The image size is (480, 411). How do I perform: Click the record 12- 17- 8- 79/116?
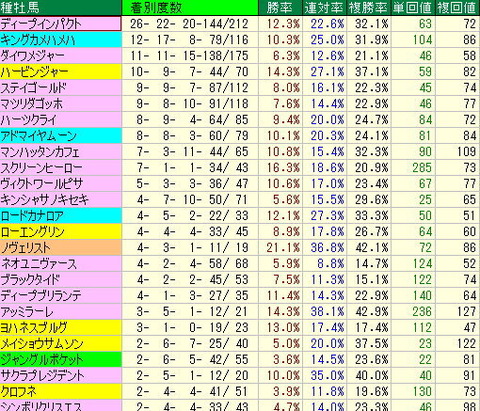(x=189, y=40)
